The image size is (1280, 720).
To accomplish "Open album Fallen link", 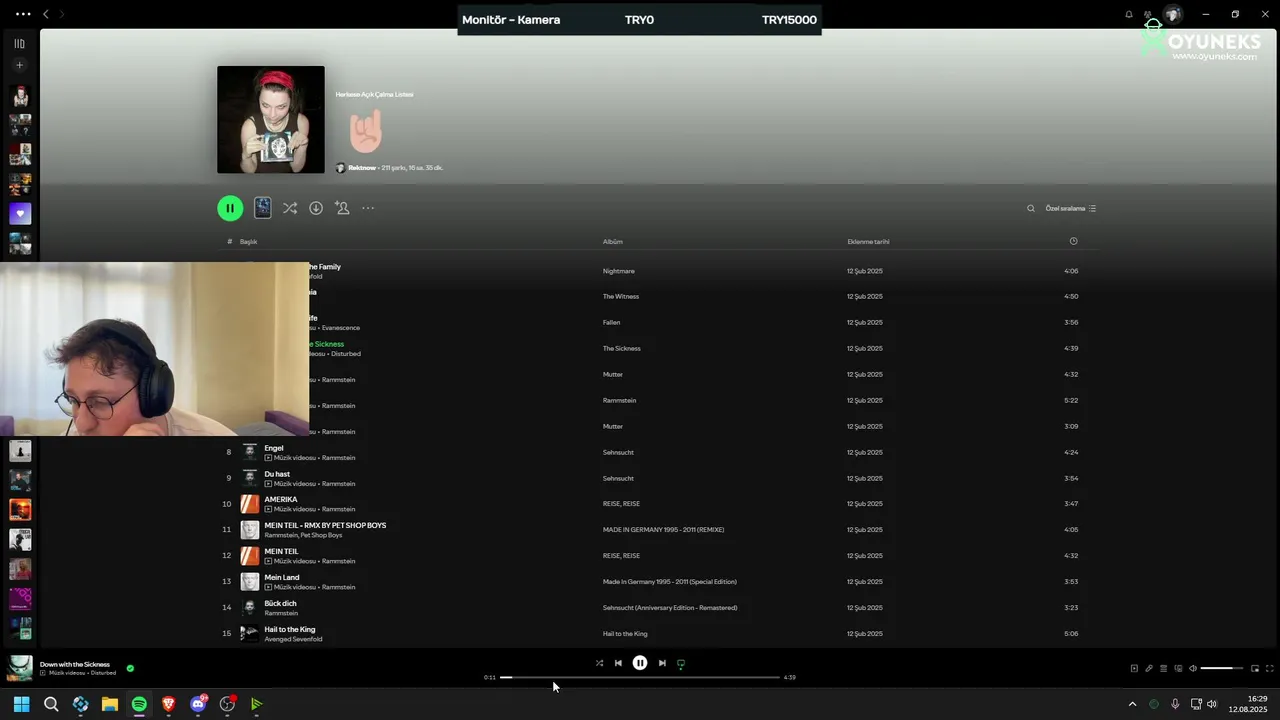I will click(x=611, y=323).
